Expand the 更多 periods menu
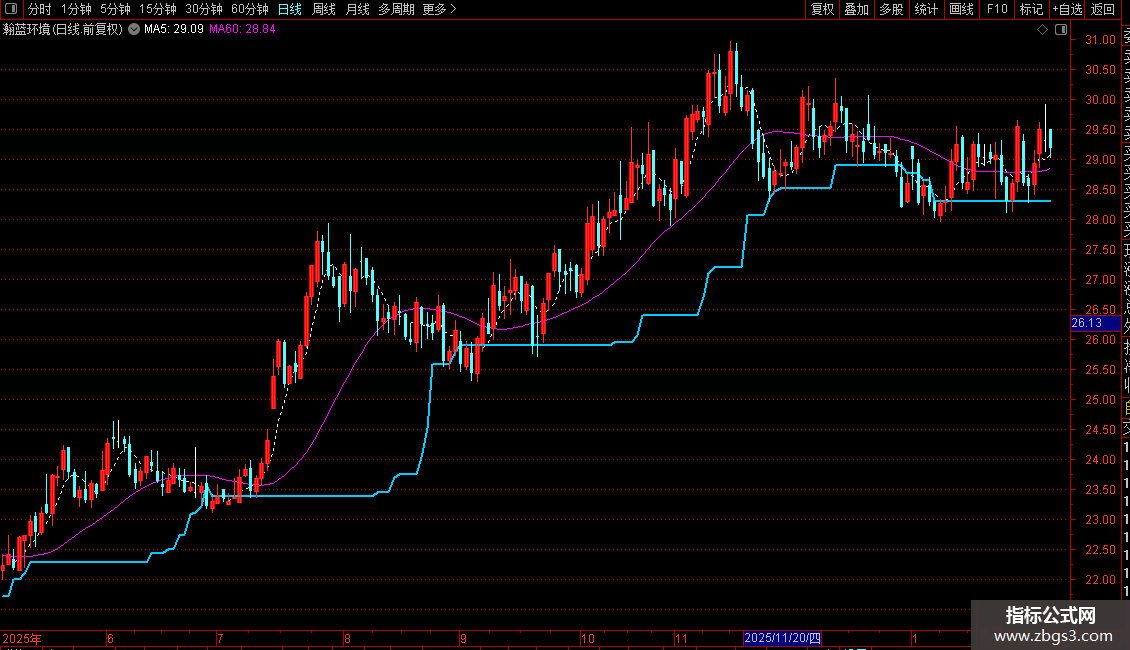 [x=440, y=9]
